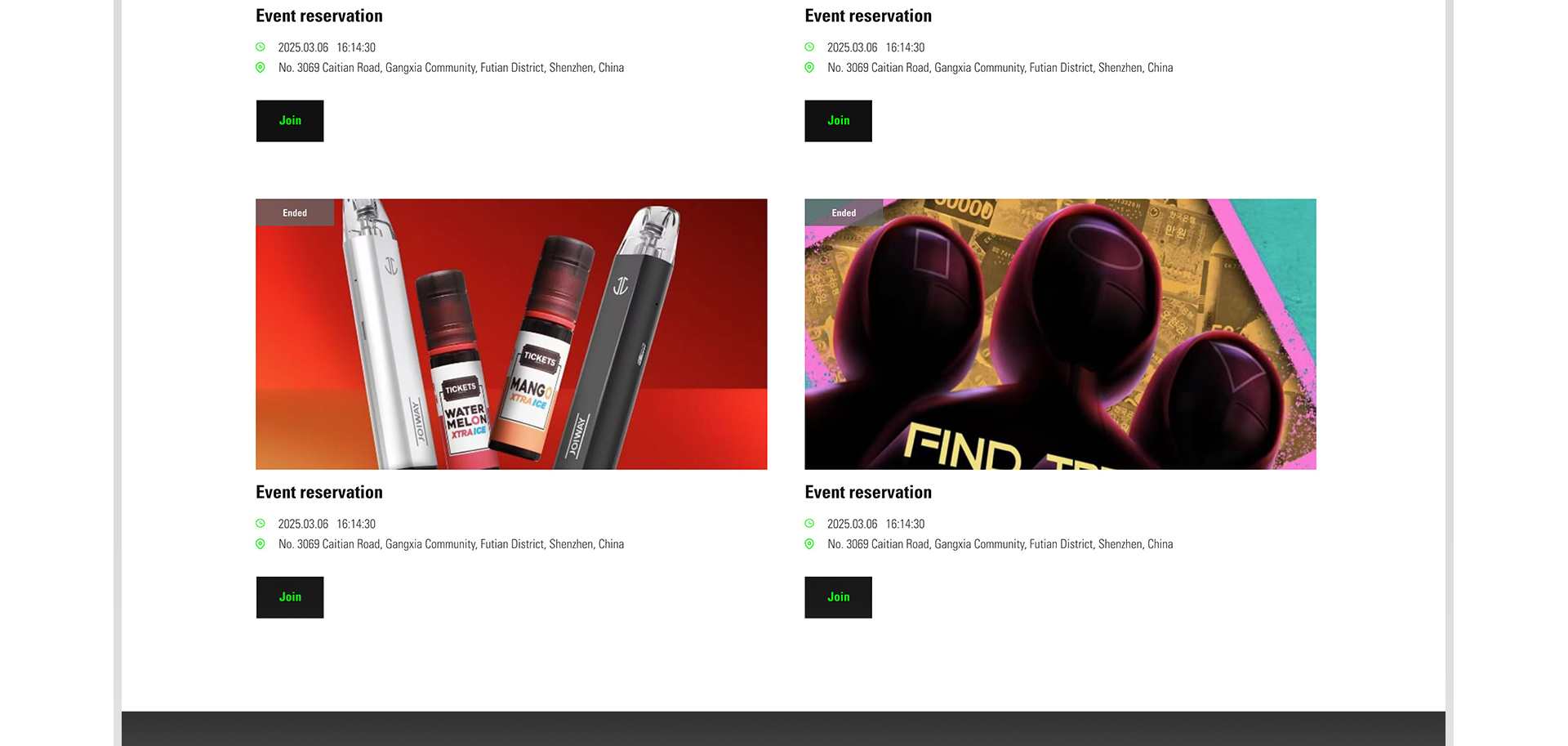
Task: Join the event with the vape product image
Action: [290, 597]
